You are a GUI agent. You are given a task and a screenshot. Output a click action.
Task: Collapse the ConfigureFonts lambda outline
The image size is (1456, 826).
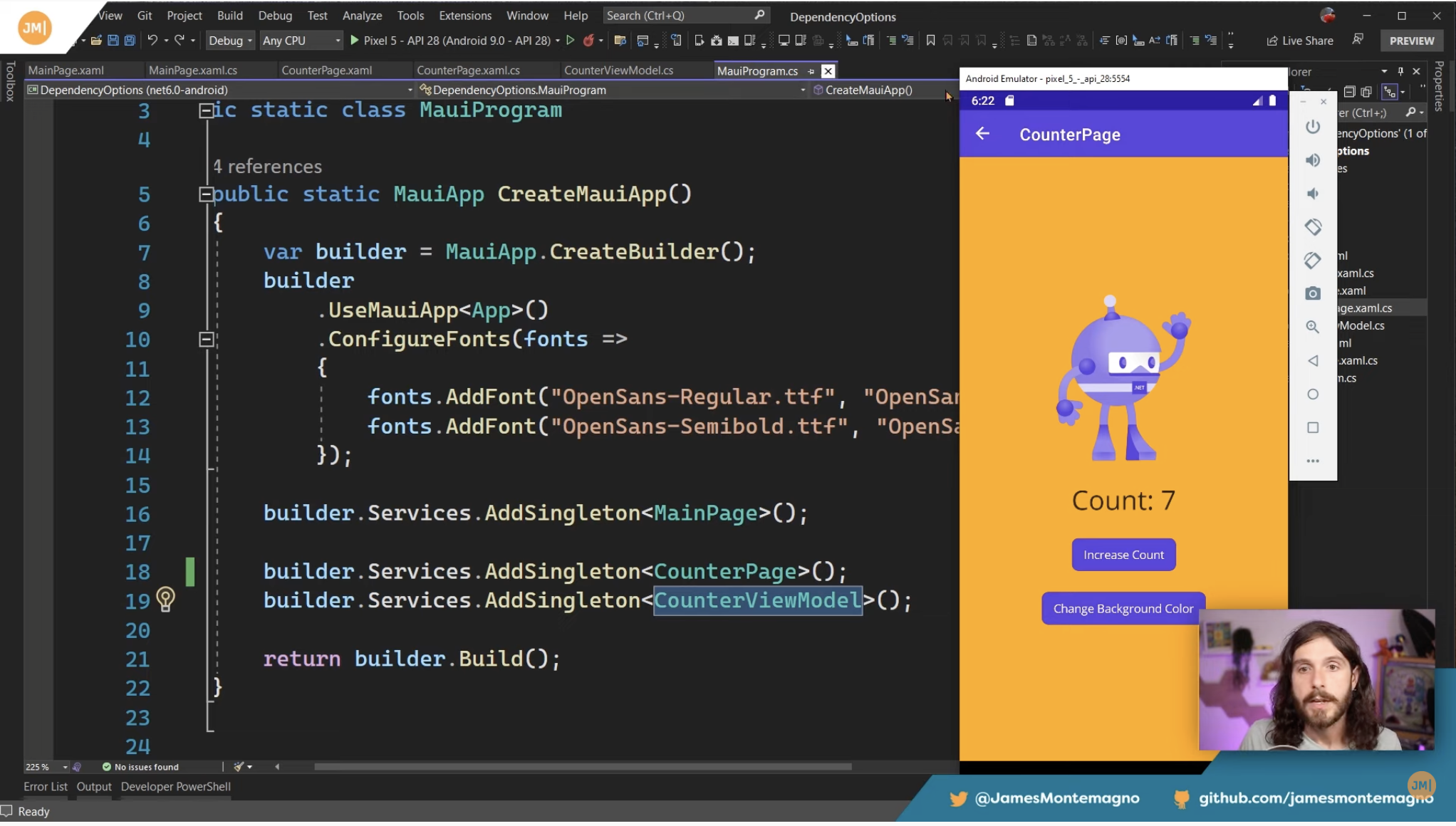tap(206, 340)
